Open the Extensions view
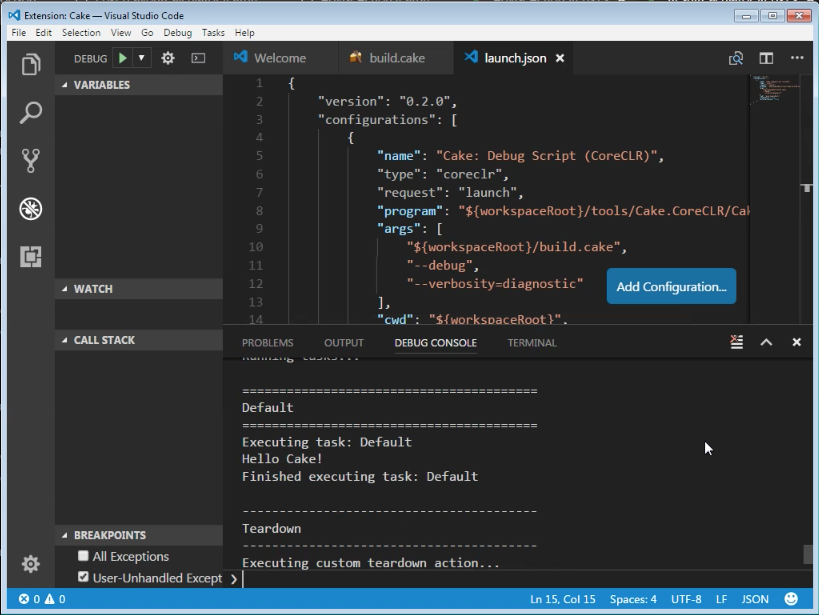Screen dimensions: 819x615 (31, 257)
